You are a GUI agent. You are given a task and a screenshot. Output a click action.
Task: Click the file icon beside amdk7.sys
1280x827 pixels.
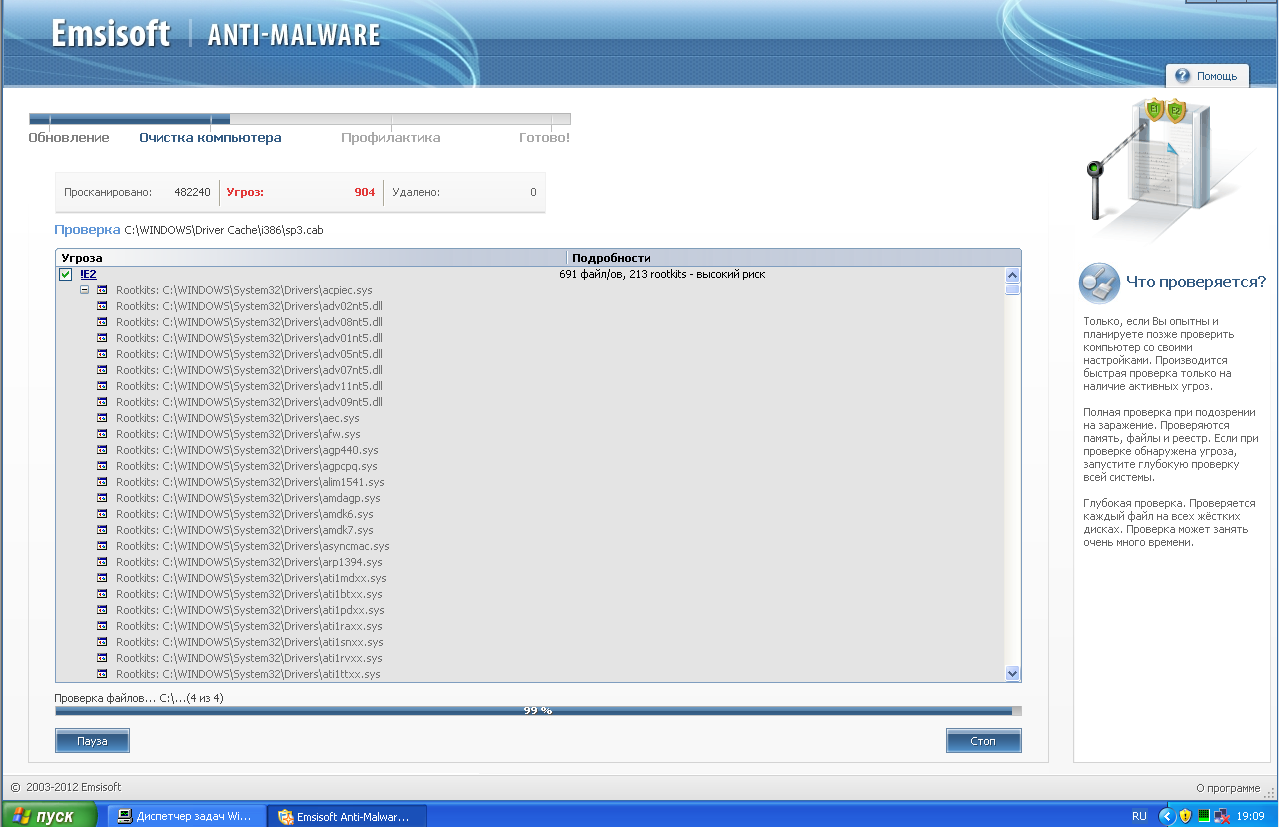(x=102, y=530)
